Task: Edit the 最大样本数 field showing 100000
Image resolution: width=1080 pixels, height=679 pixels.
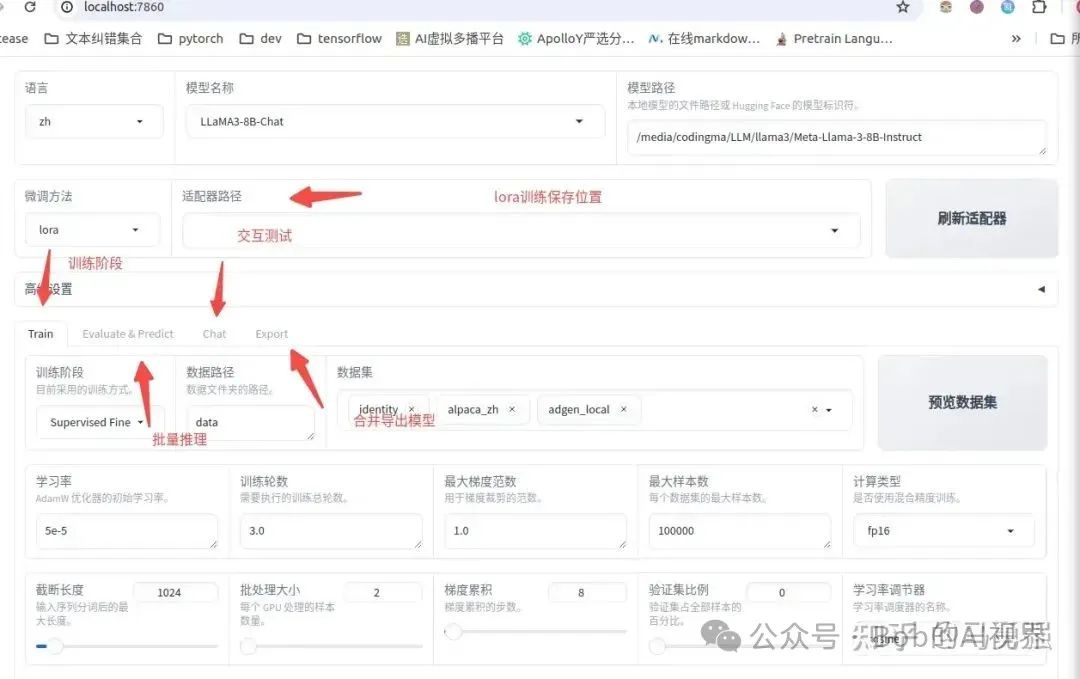Action: (740, 531)
